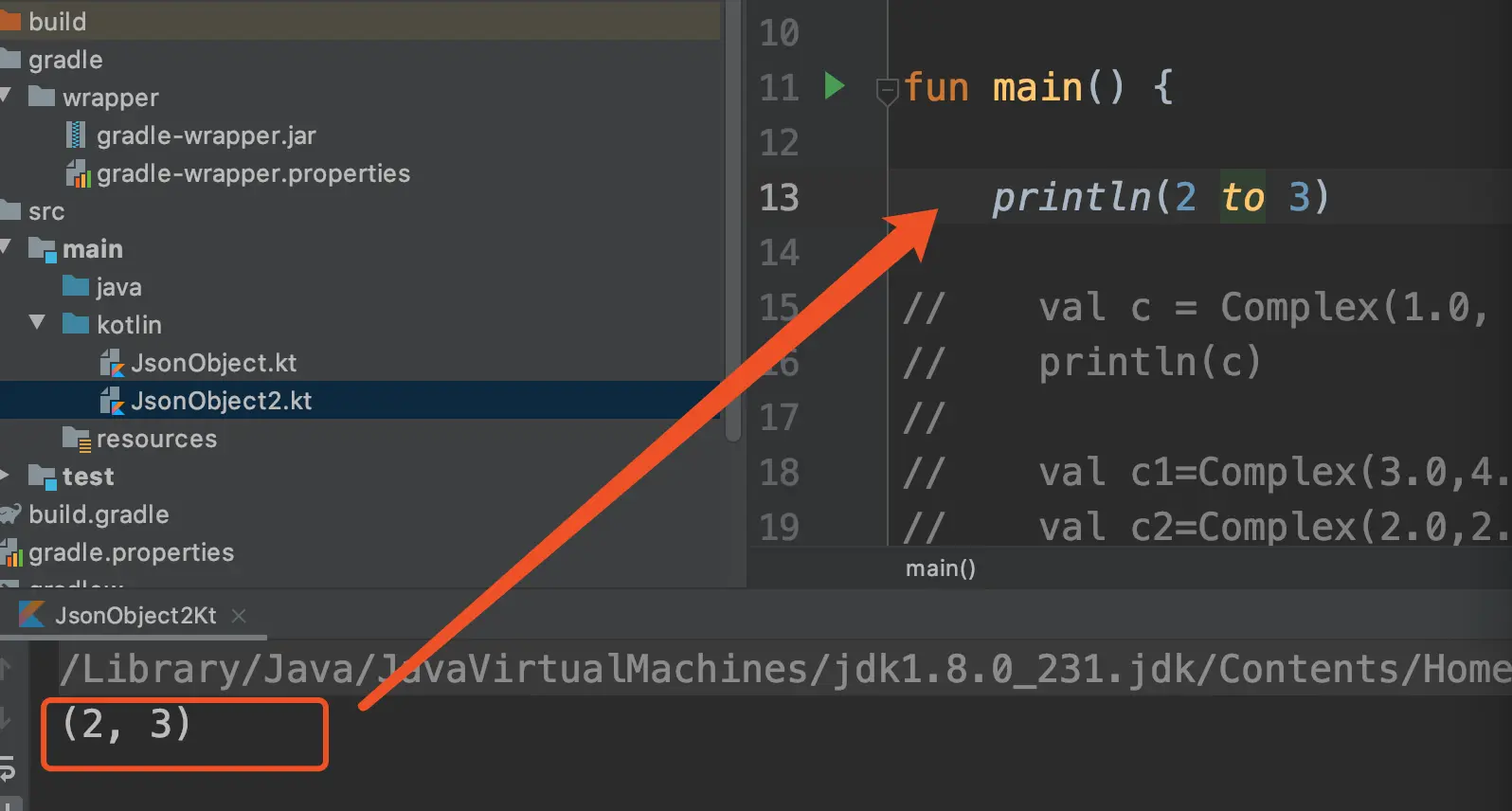The width and height of the screenshot is (1512, 811).
Task: Click the JsonObject.kt Kotlin file icon
Action: [112, 363]
